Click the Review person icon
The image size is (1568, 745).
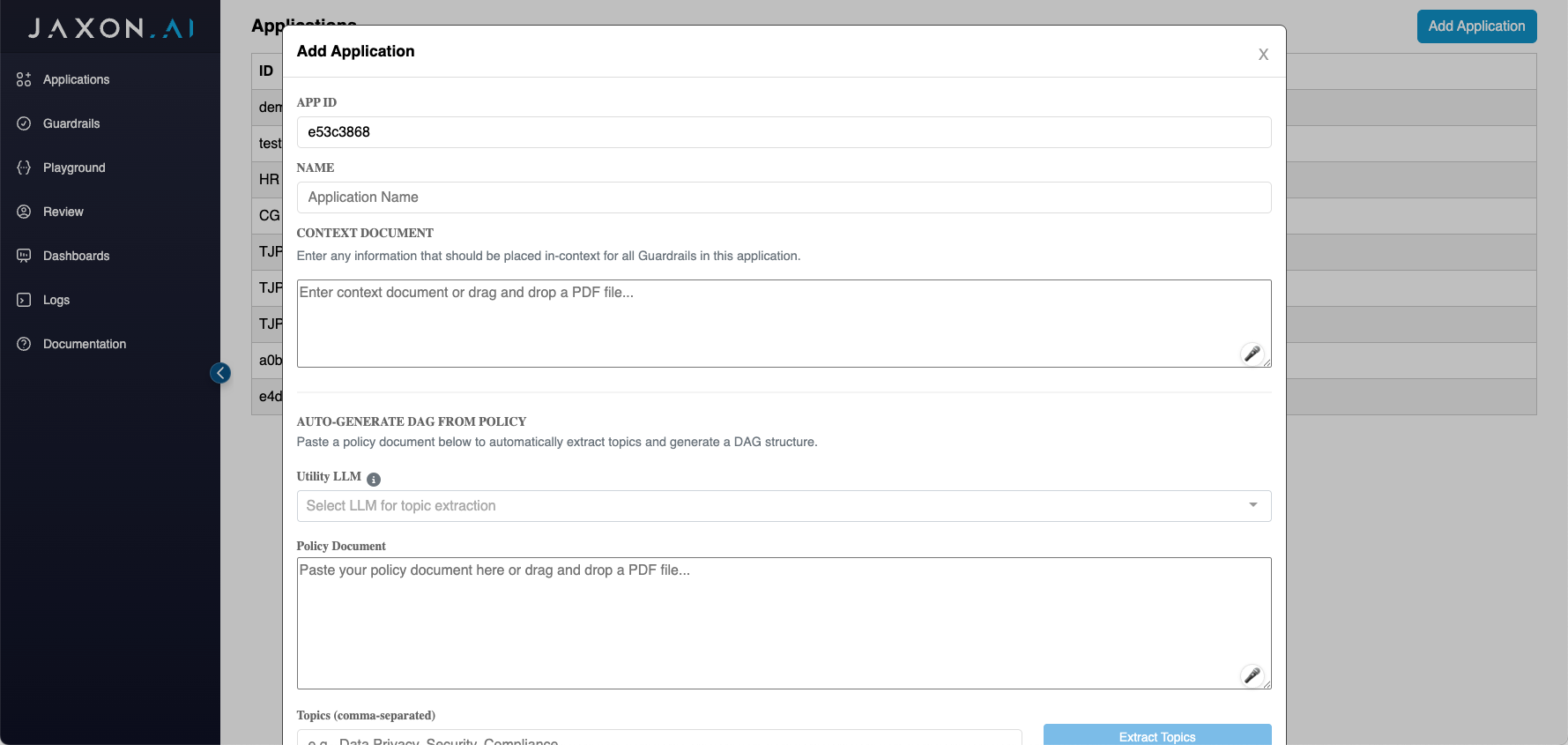(24, 212)
